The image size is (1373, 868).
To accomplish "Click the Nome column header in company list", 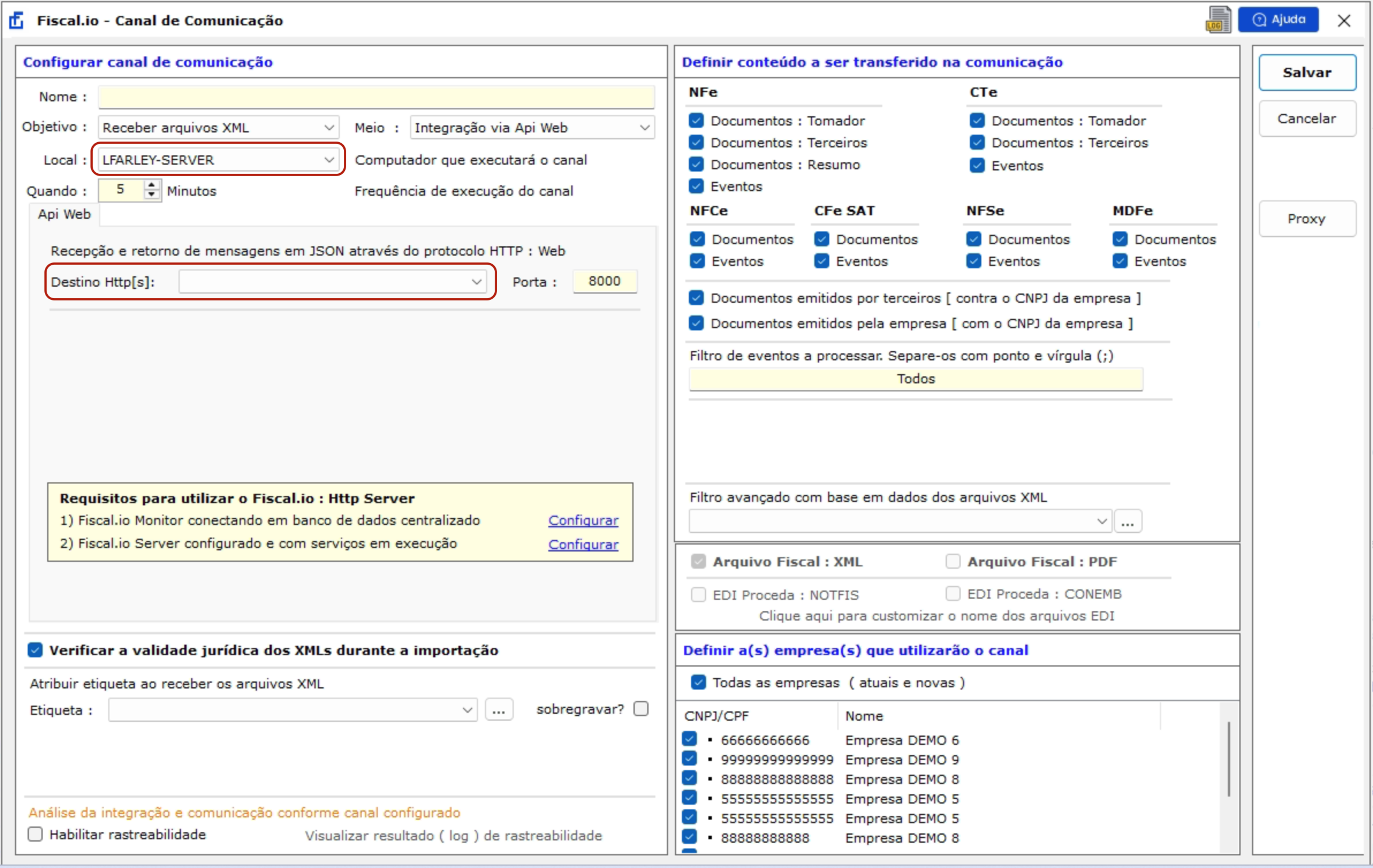I will pos(864,716).
